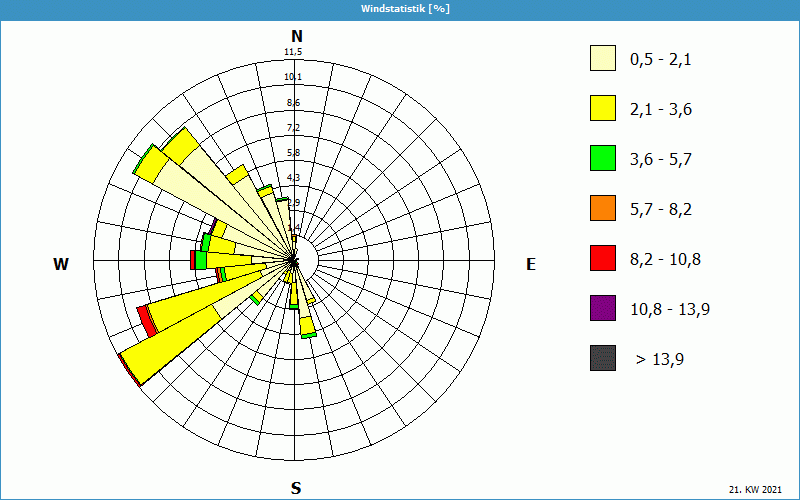Click the S compass label
This screenshot has height=500, width=800.
296,488
